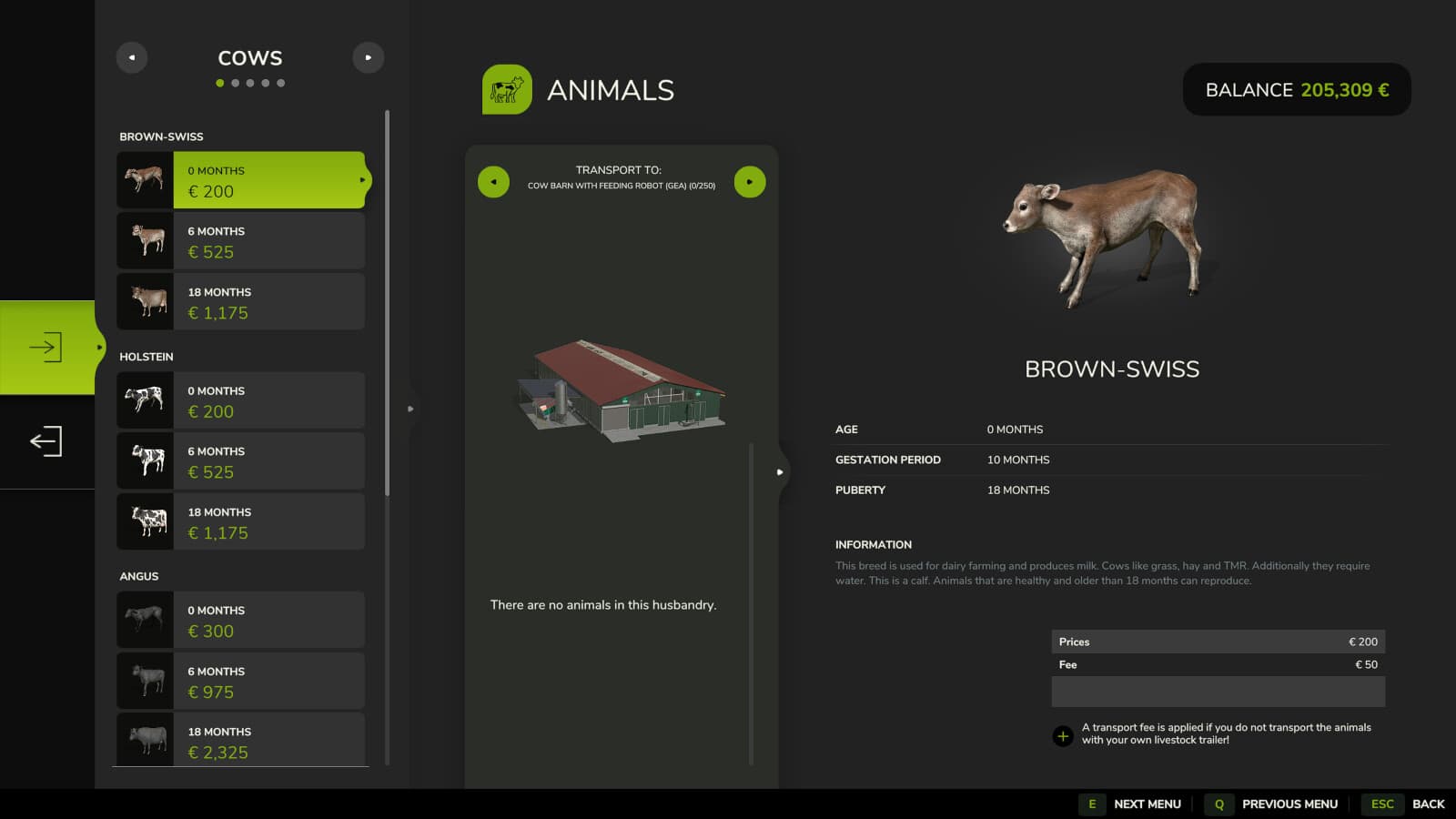Click the PUBERTY 18 MONTHS row
The width and height of the screenshot is (1456, 819).
tap(1110, 490)
